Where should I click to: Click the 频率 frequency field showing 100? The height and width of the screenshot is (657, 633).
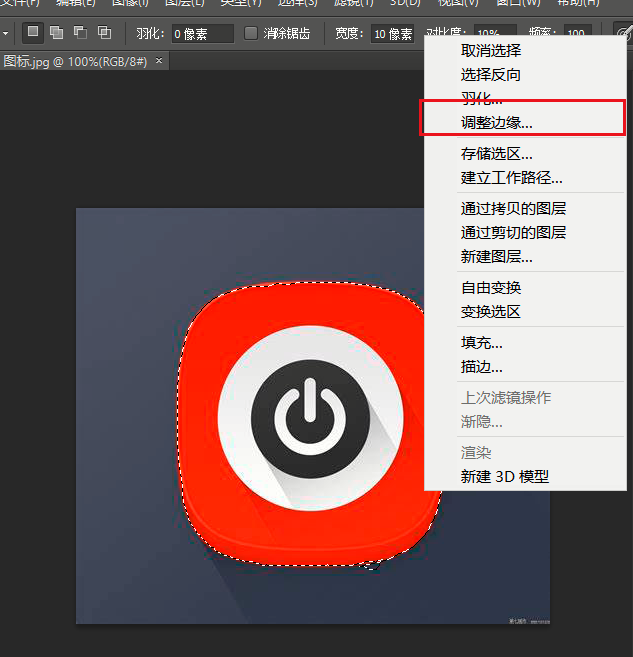pyautogui.click(x=577, y=33)
